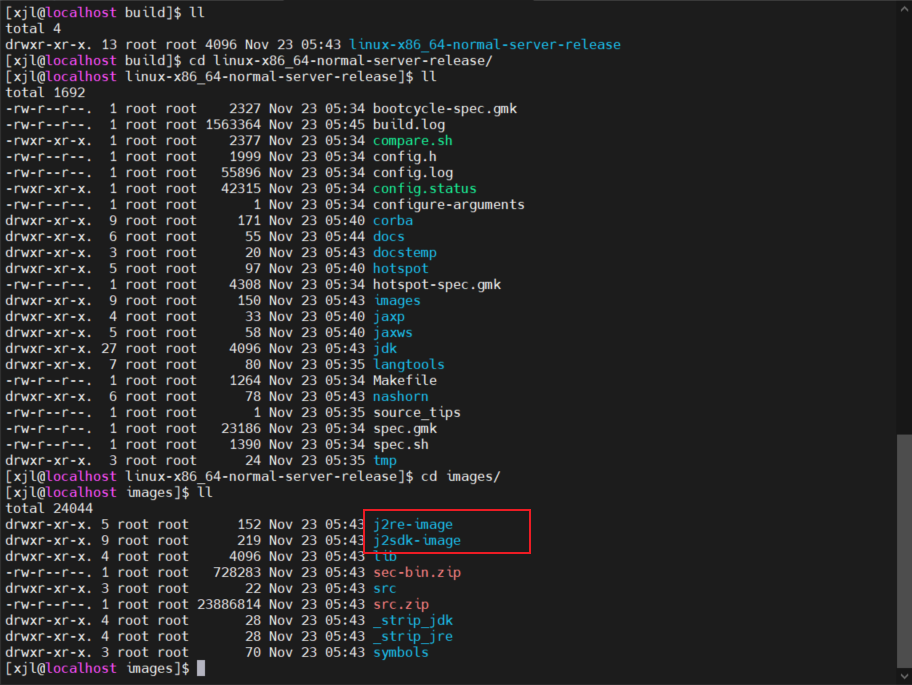Click the scrollbar down arrow
Screen dimensions: 912x685
pos(904,676)
